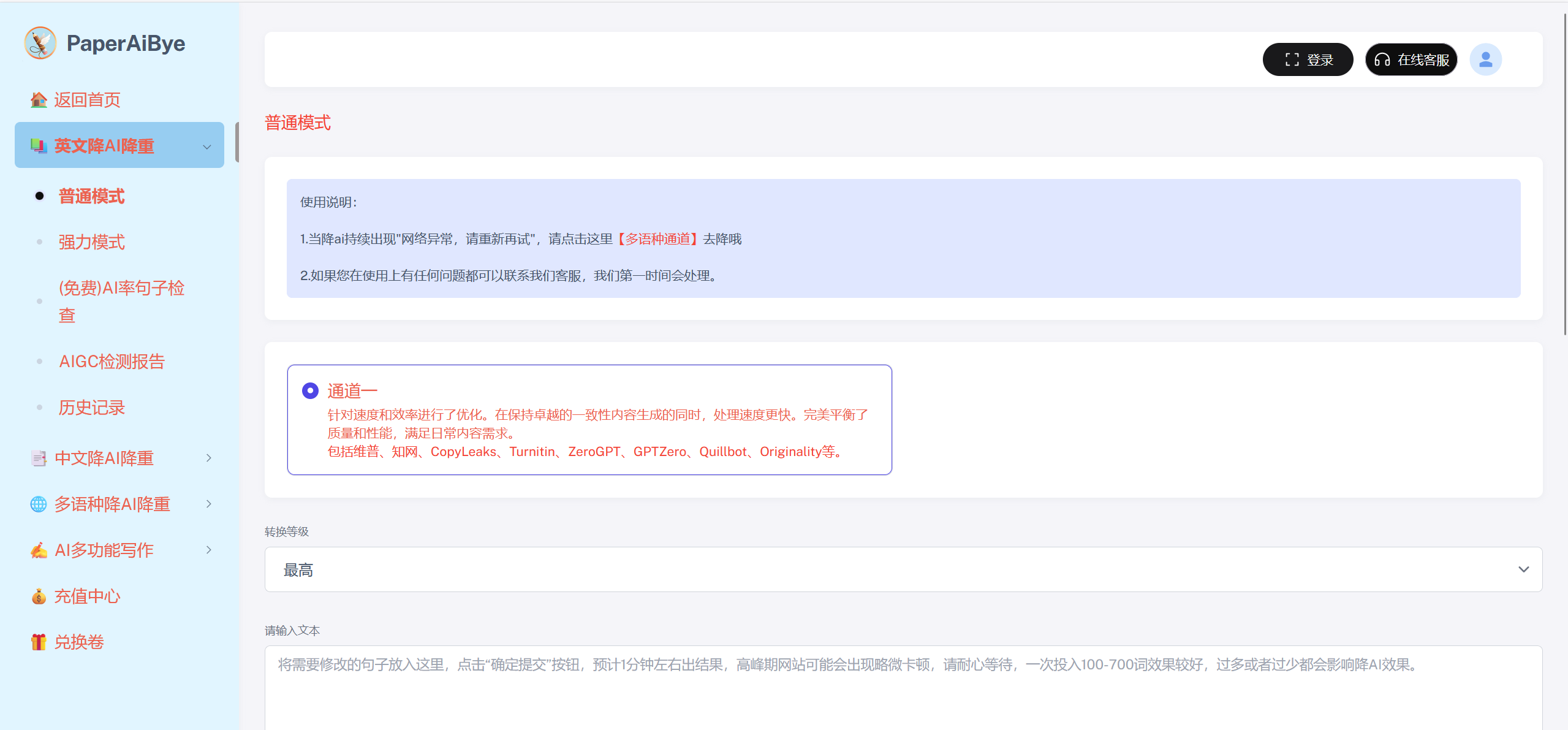The width and height of the screenshot is (1568, 730).
Task: Follow the 多语种通道 red link
Action: (657, 239)
